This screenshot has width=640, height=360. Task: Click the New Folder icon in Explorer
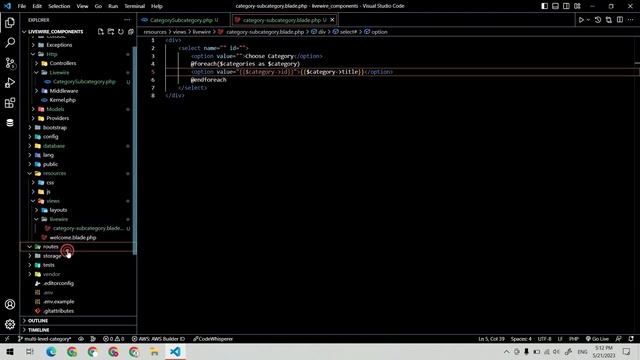click(x=111, y=31)
